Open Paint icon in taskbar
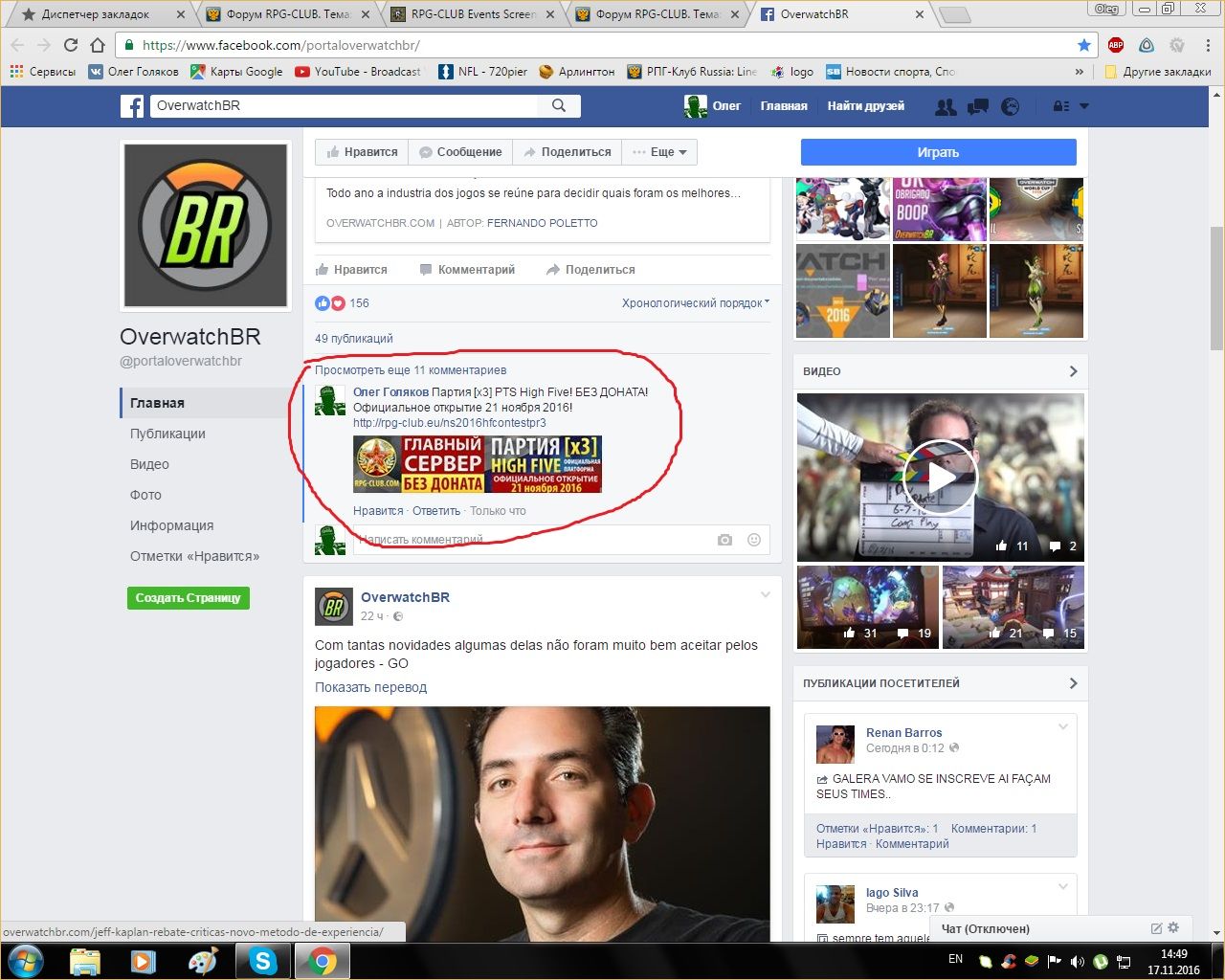Screen dimensions: 1225x980 point(203,961)
